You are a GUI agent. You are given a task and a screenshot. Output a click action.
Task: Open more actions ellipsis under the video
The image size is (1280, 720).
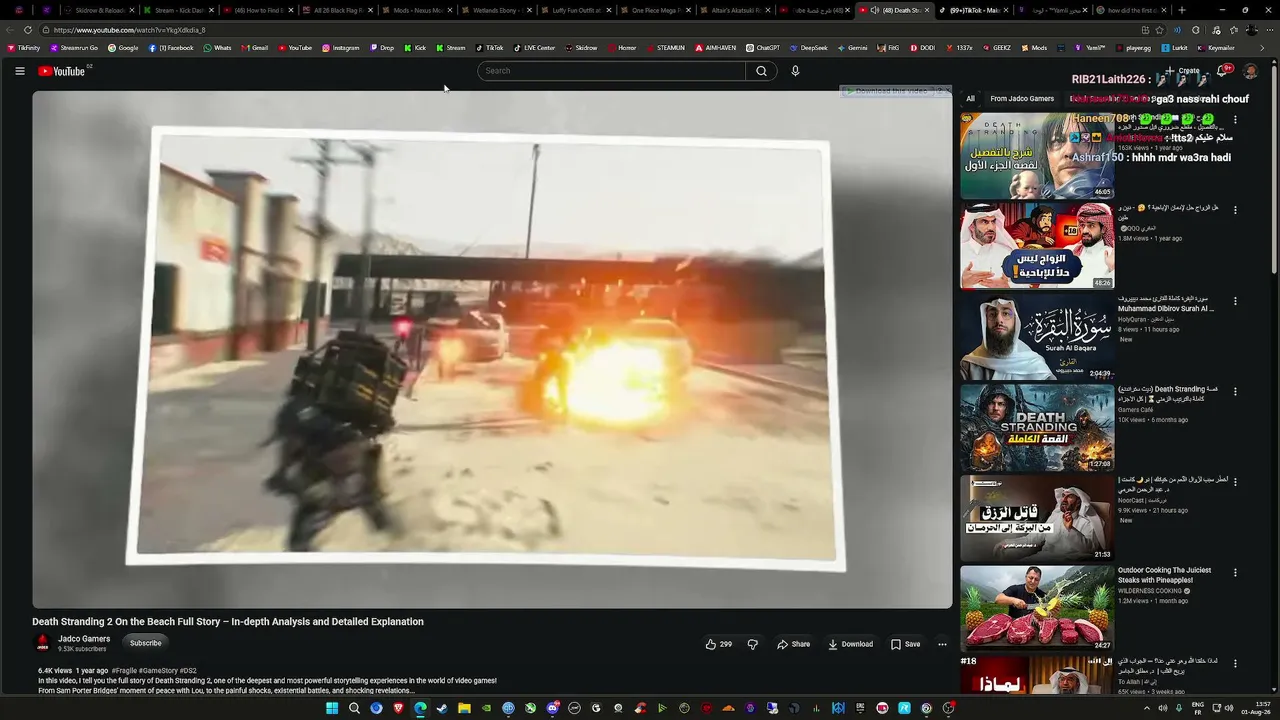pos(942,644)
